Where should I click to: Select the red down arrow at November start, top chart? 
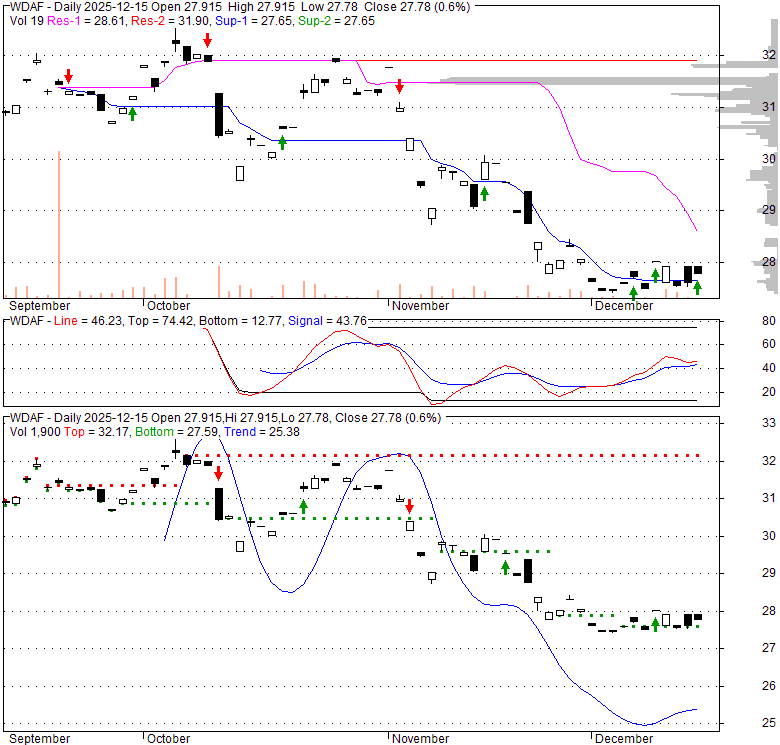pos(399,87)
